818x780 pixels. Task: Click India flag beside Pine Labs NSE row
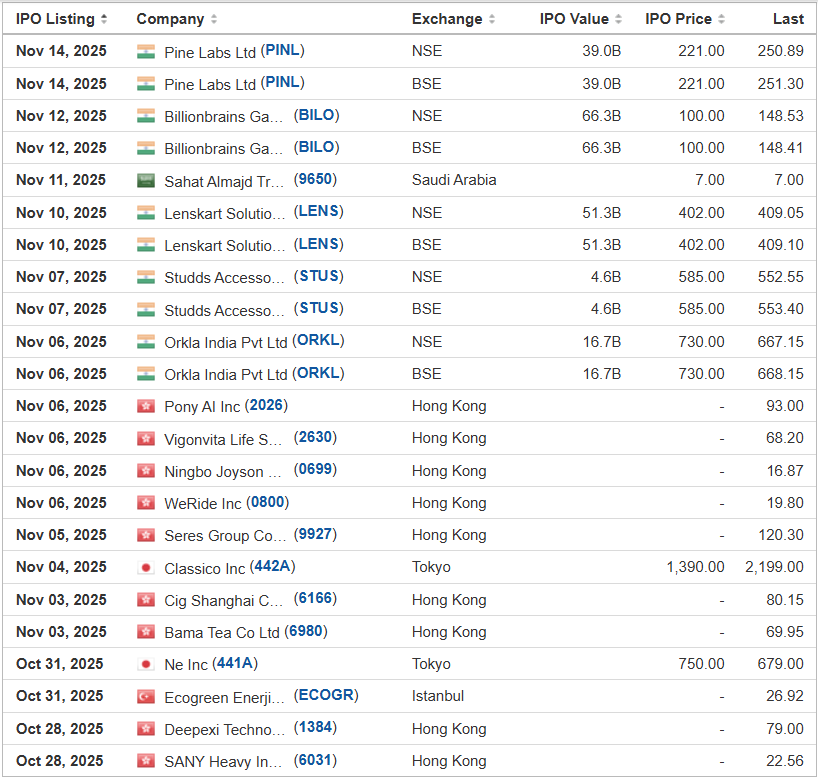pyautogui.click(x=146, y=51)
